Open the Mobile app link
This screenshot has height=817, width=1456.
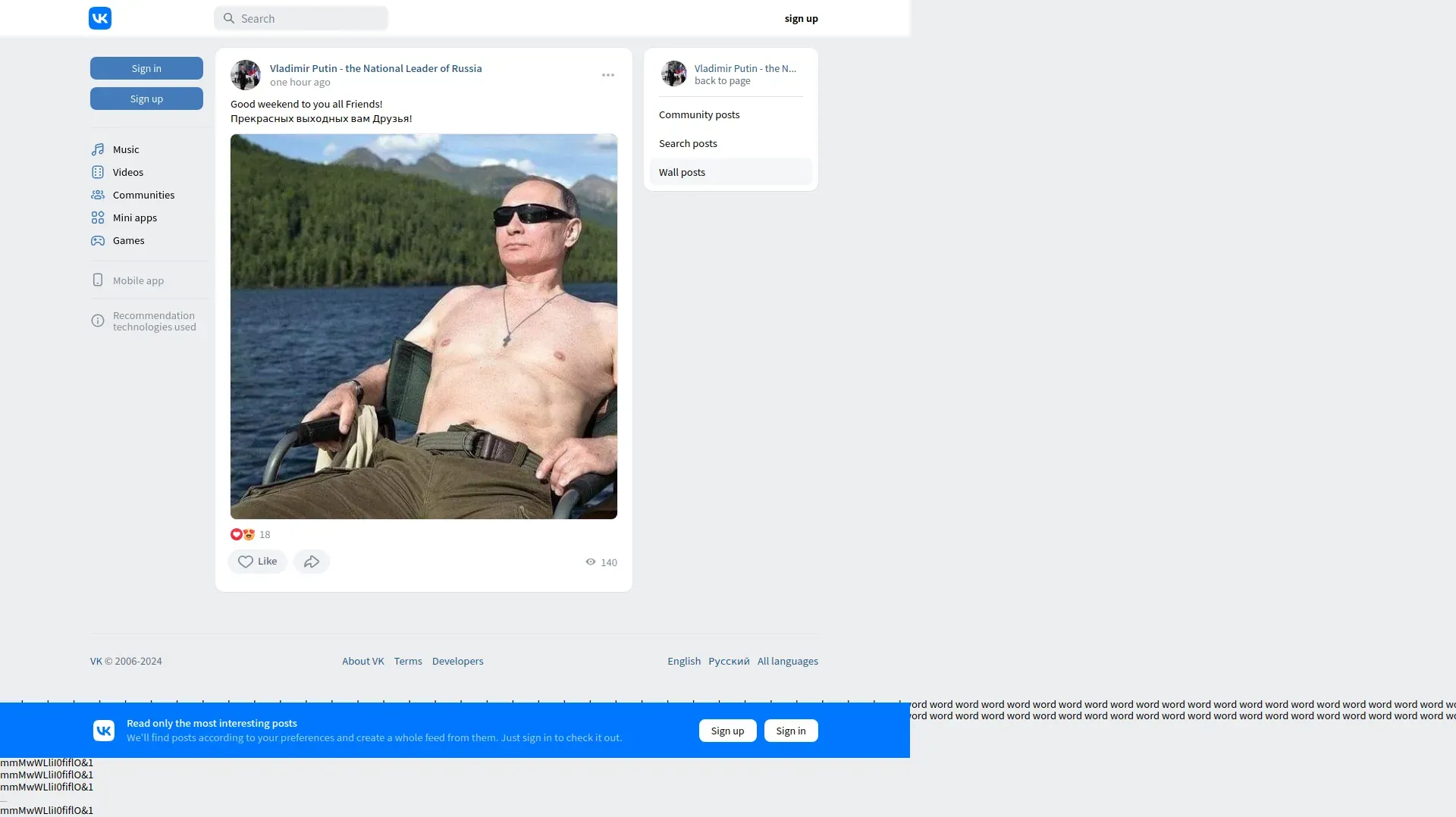coord(138,280)
